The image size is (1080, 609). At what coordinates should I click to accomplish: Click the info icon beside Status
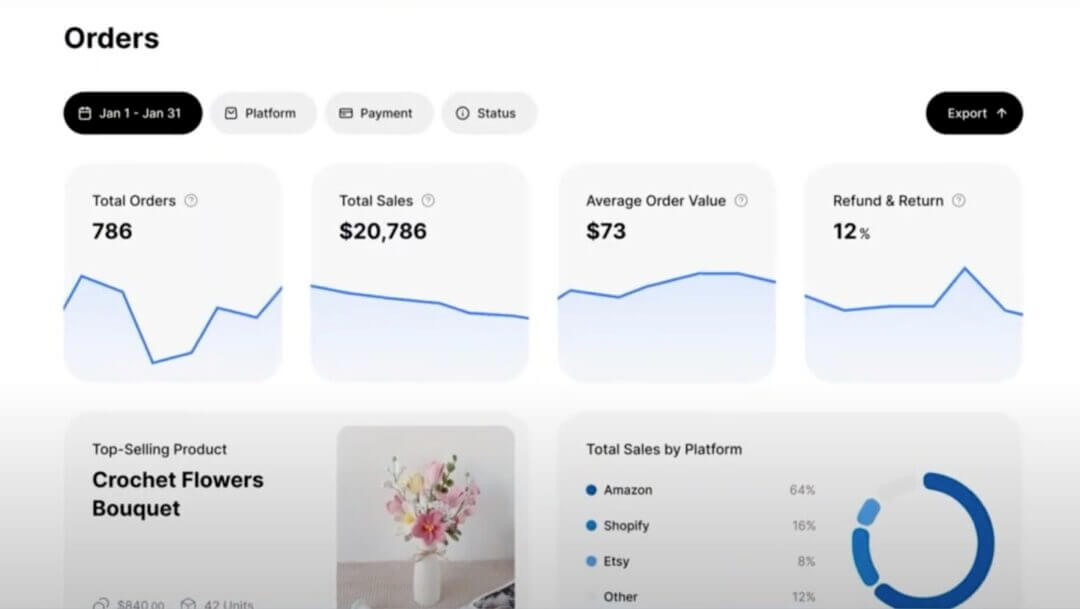(x=463, y=113)
